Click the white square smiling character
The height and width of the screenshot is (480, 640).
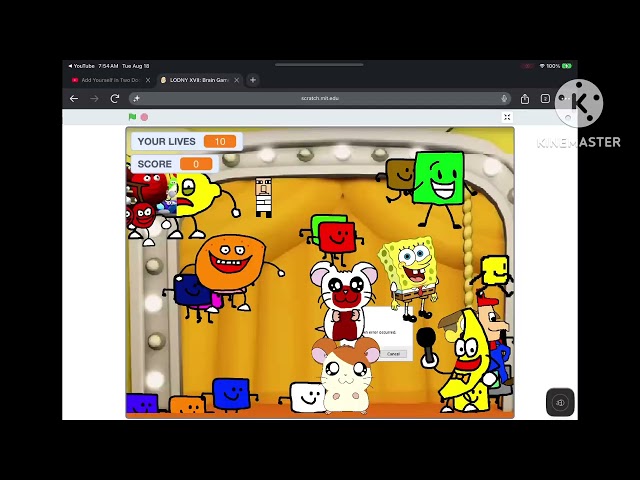[x=307, y=397]
